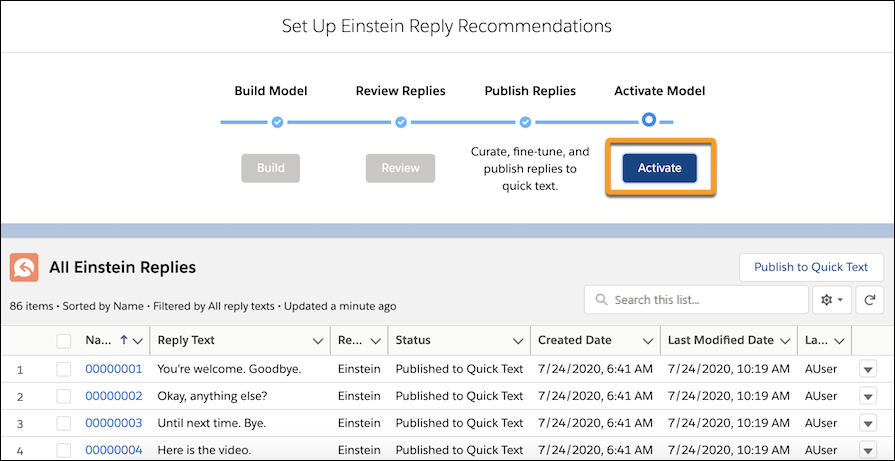Click the All Einstein Replies title

(122, 267)
